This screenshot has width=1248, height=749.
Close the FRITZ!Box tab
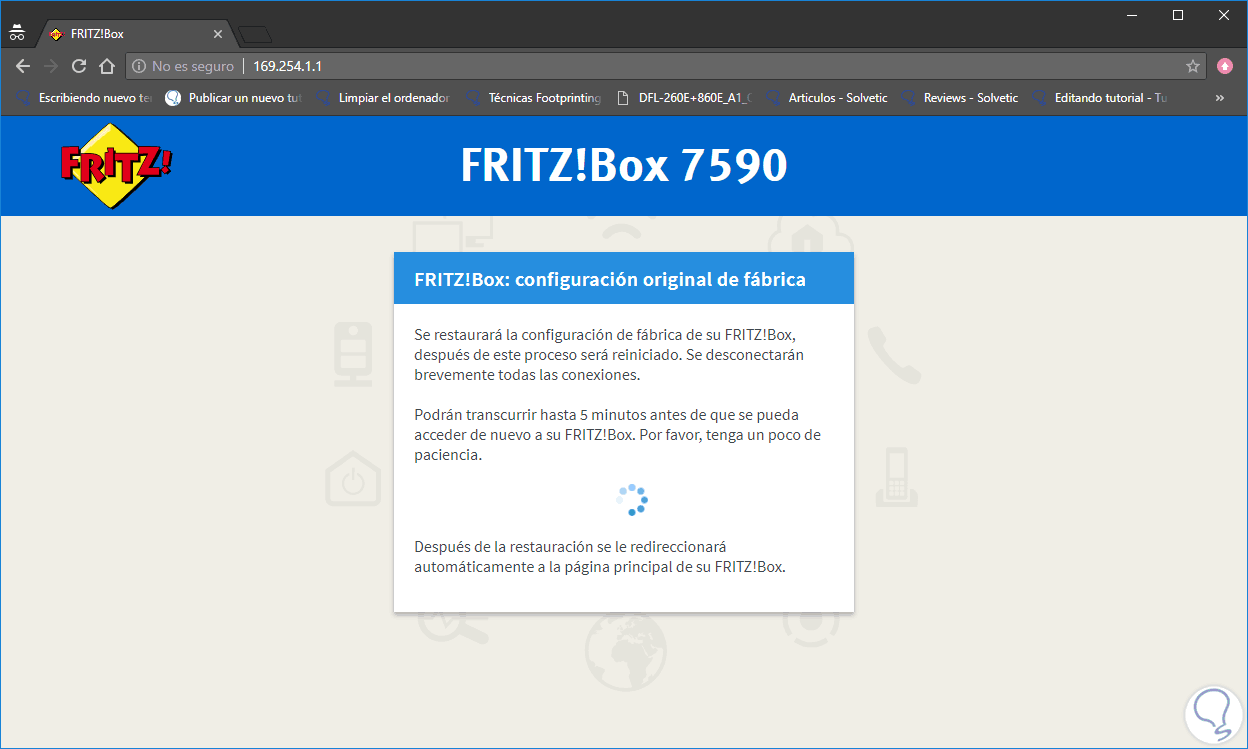coord(218,34)
